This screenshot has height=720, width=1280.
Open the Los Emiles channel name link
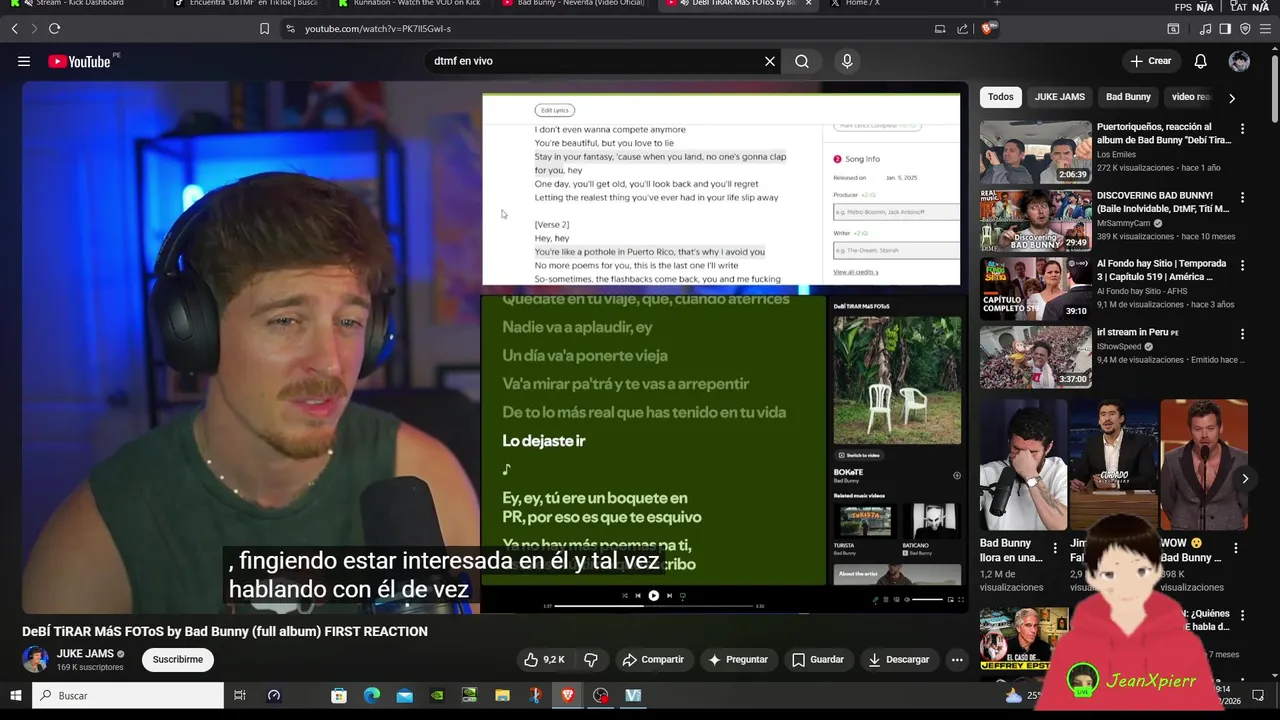coord(1118,155)
